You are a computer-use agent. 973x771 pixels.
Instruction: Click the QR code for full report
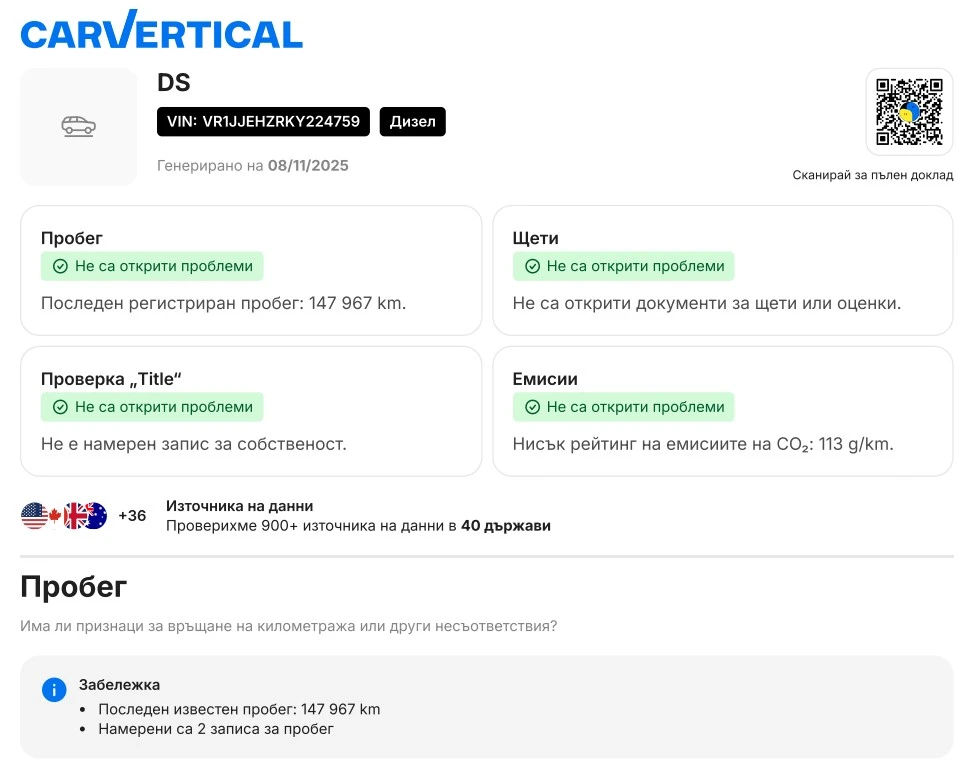pyautogui.click(x=909, y=111)
